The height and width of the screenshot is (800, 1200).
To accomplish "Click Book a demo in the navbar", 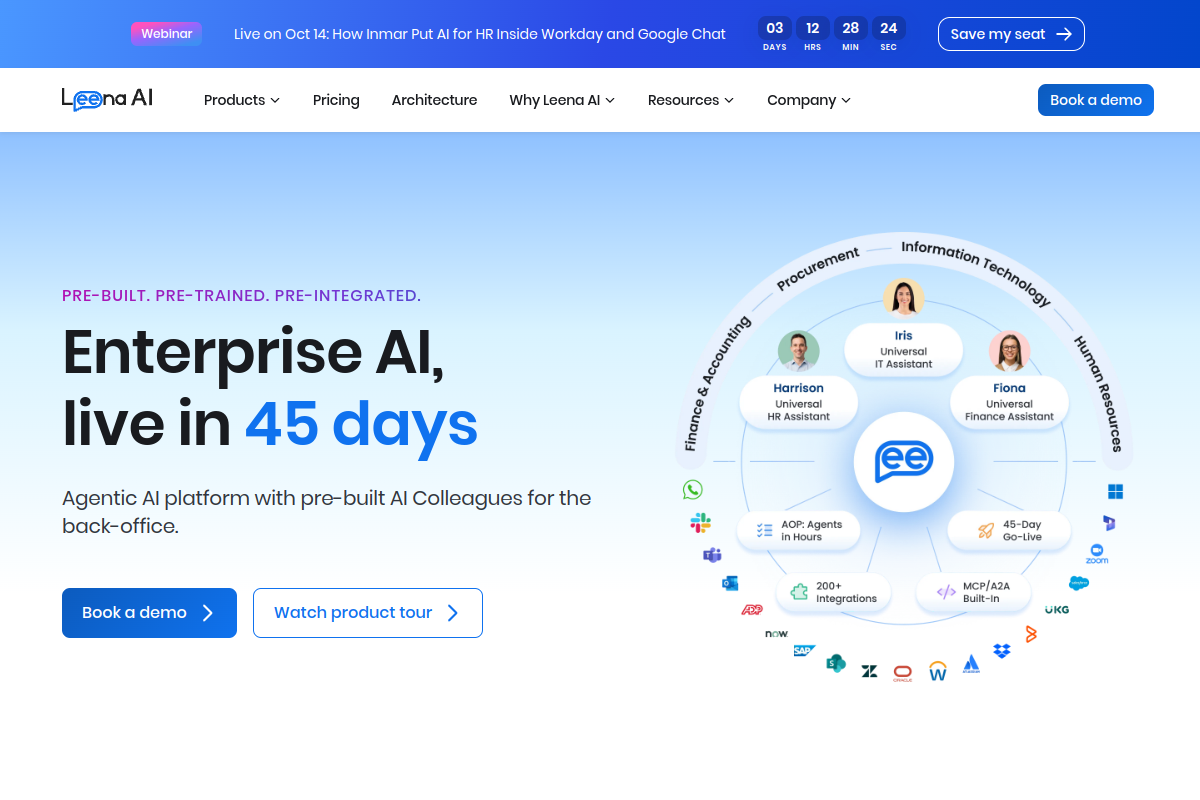I will pyautogui.click(x=1096, y=100).
